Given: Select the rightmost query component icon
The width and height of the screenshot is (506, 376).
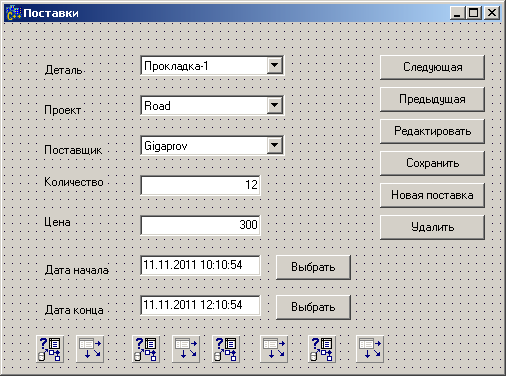Looking at the screenshot, I should [x=322, y=349].
